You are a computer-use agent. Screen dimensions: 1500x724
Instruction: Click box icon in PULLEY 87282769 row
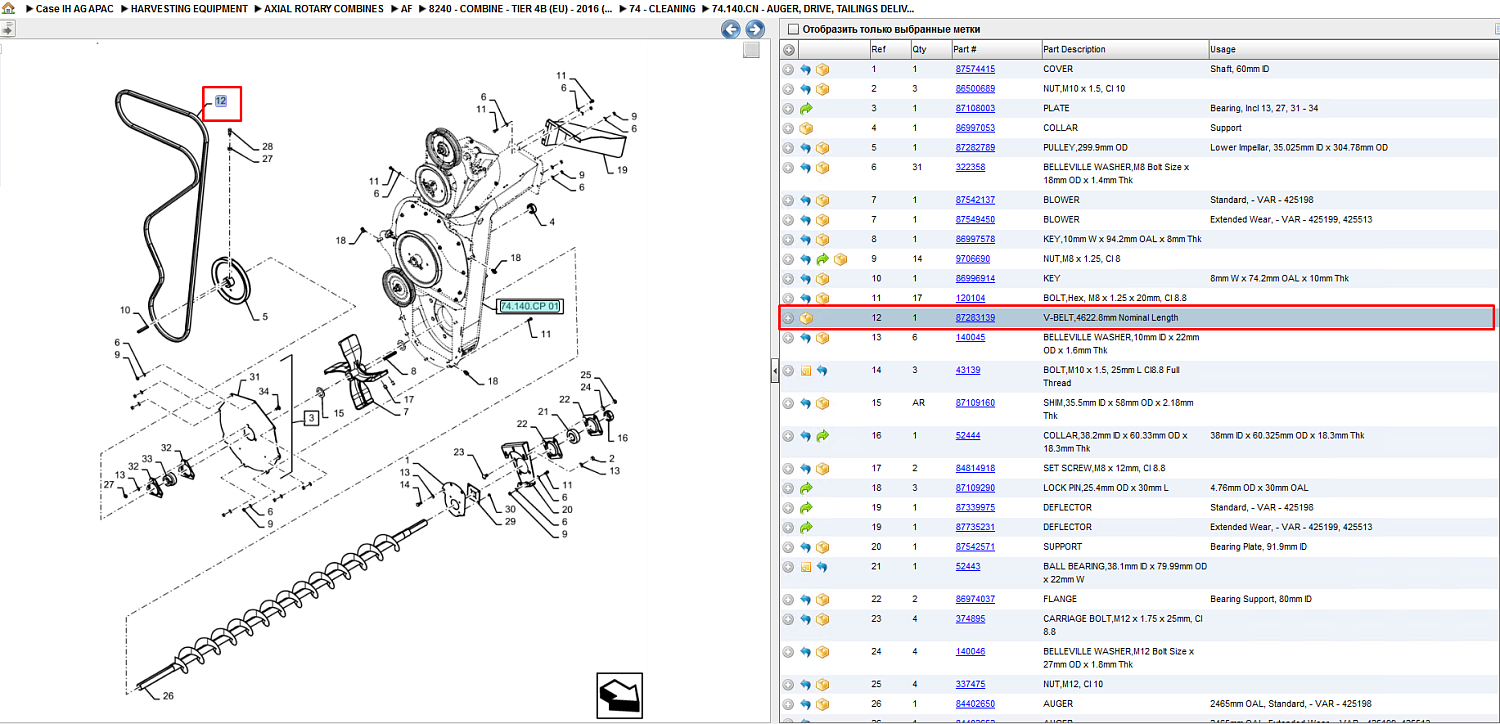pyautogui.click(x=822, y=148)
